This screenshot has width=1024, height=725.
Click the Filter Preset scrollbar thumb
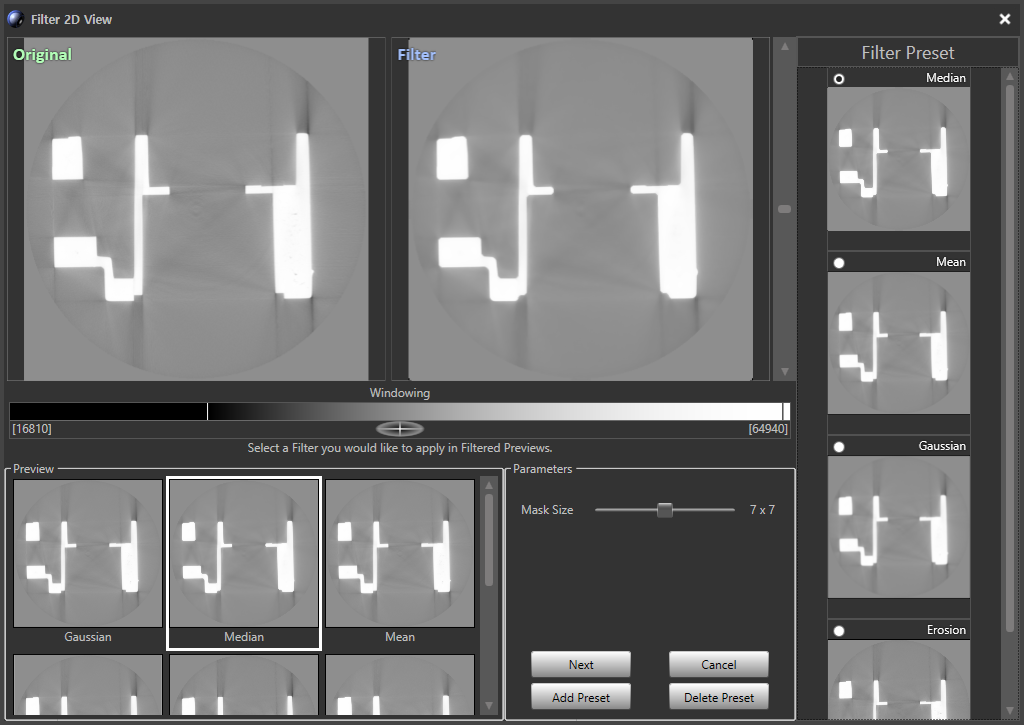[1010, 358]
